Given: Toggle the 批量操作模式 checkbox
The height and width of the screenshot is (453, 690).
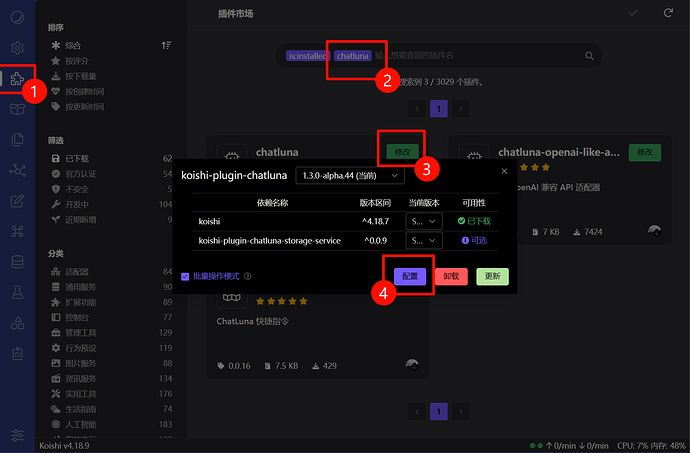Looking at the screenshot, I should [x=186, y=276].
